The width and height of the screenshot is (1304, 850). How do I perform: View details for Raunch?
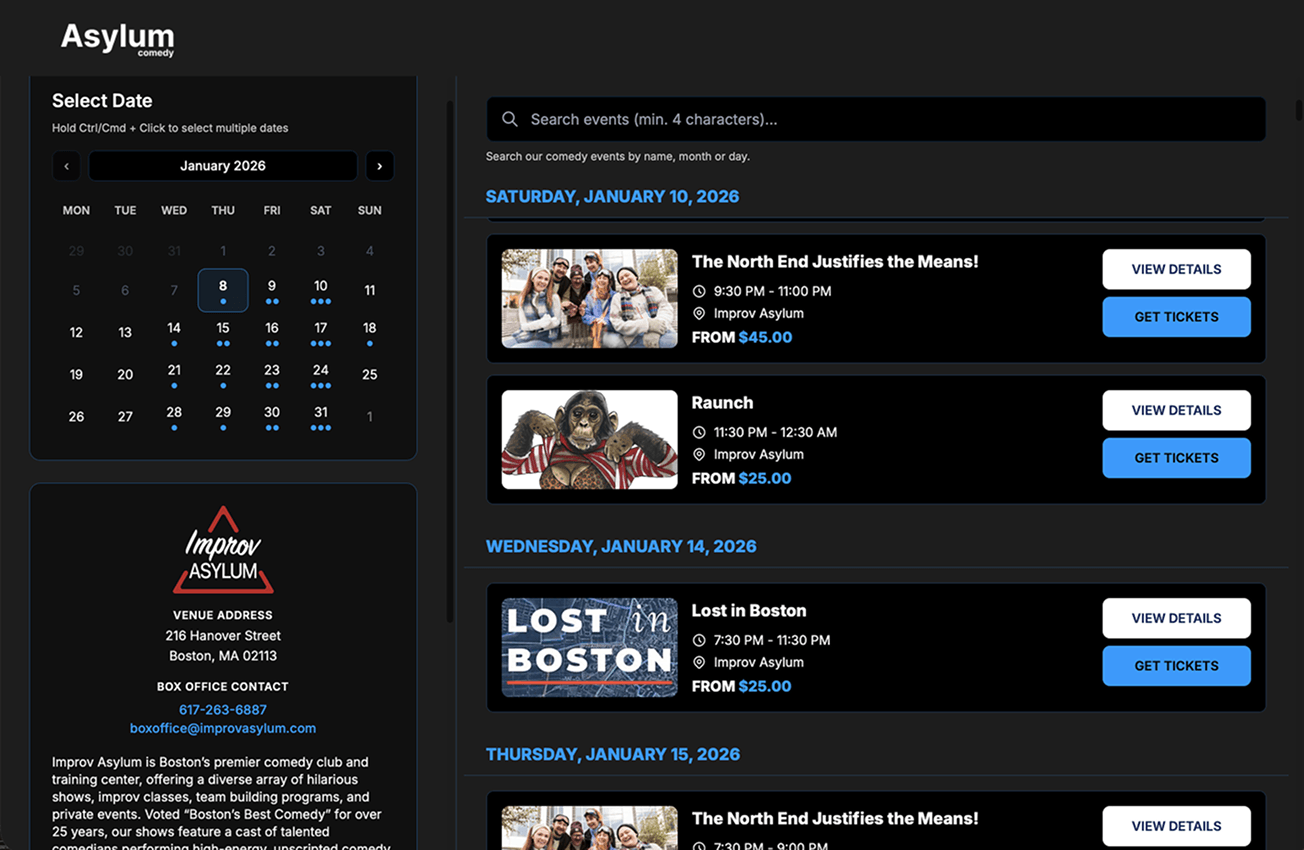click(x=1176, y=410)
